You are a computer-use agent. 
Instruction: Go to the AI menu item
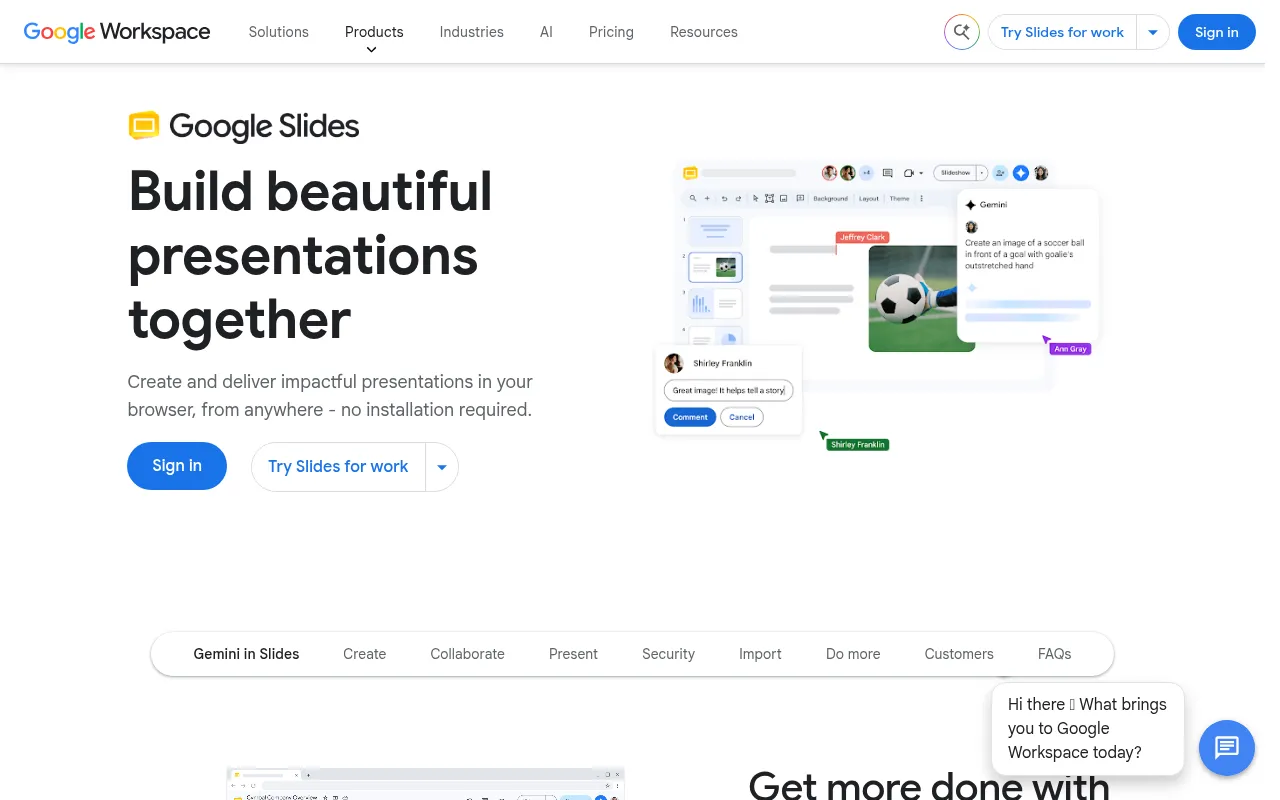coord(546,32)
